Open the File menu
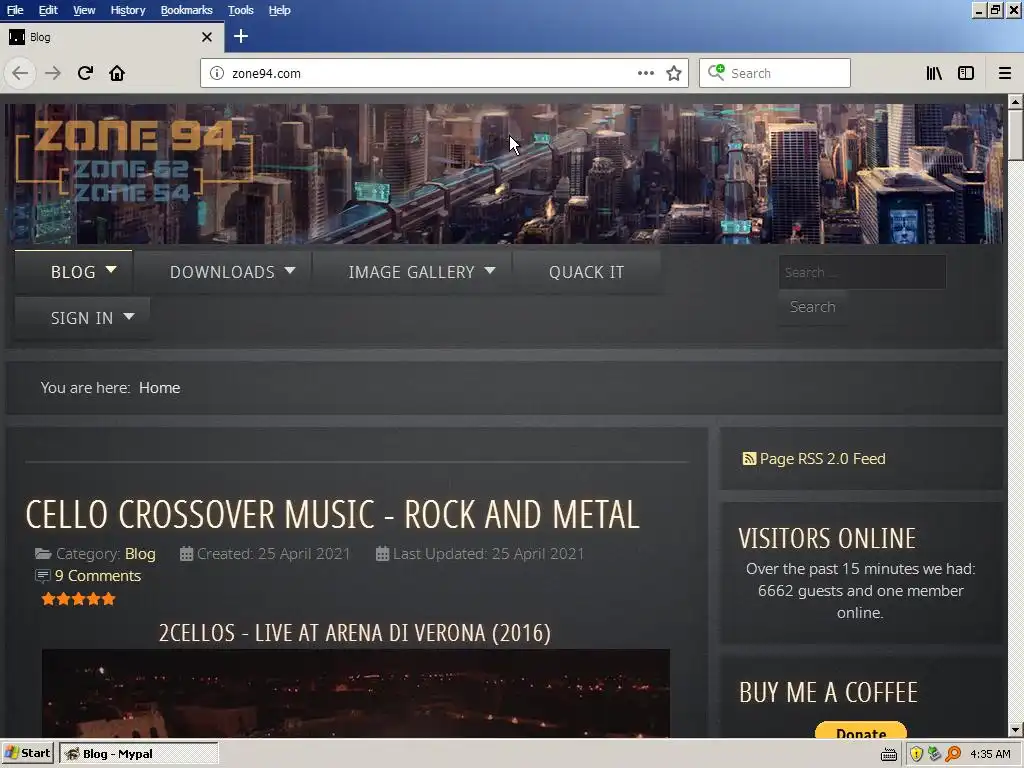 point(15,10)
